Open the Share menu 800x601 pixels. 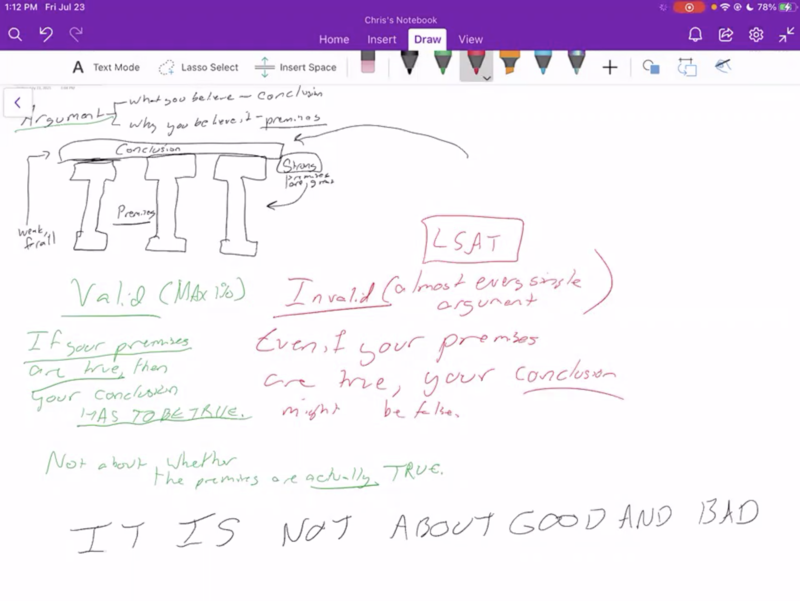pos(726,35)
